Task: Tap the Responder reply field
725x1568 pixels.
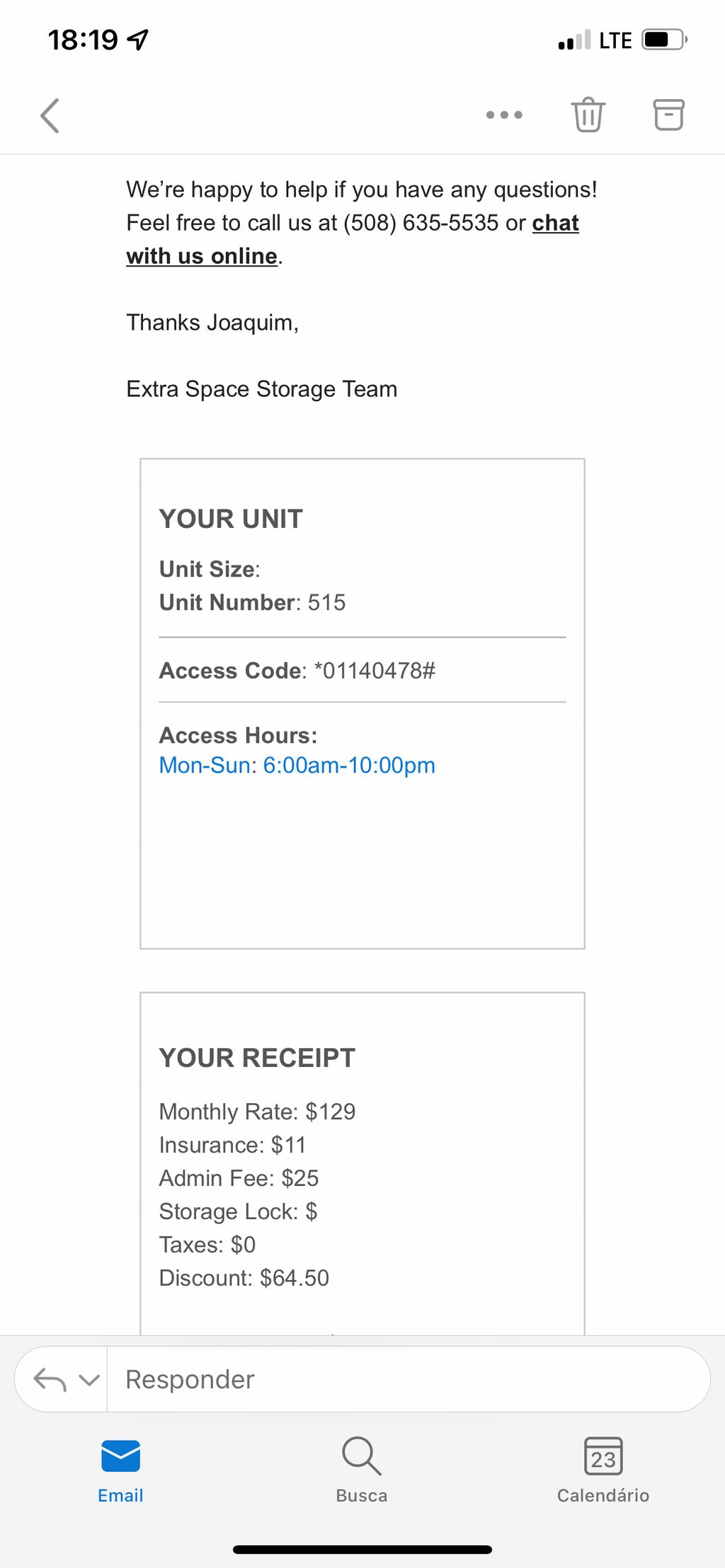Action: point(409,1379)
